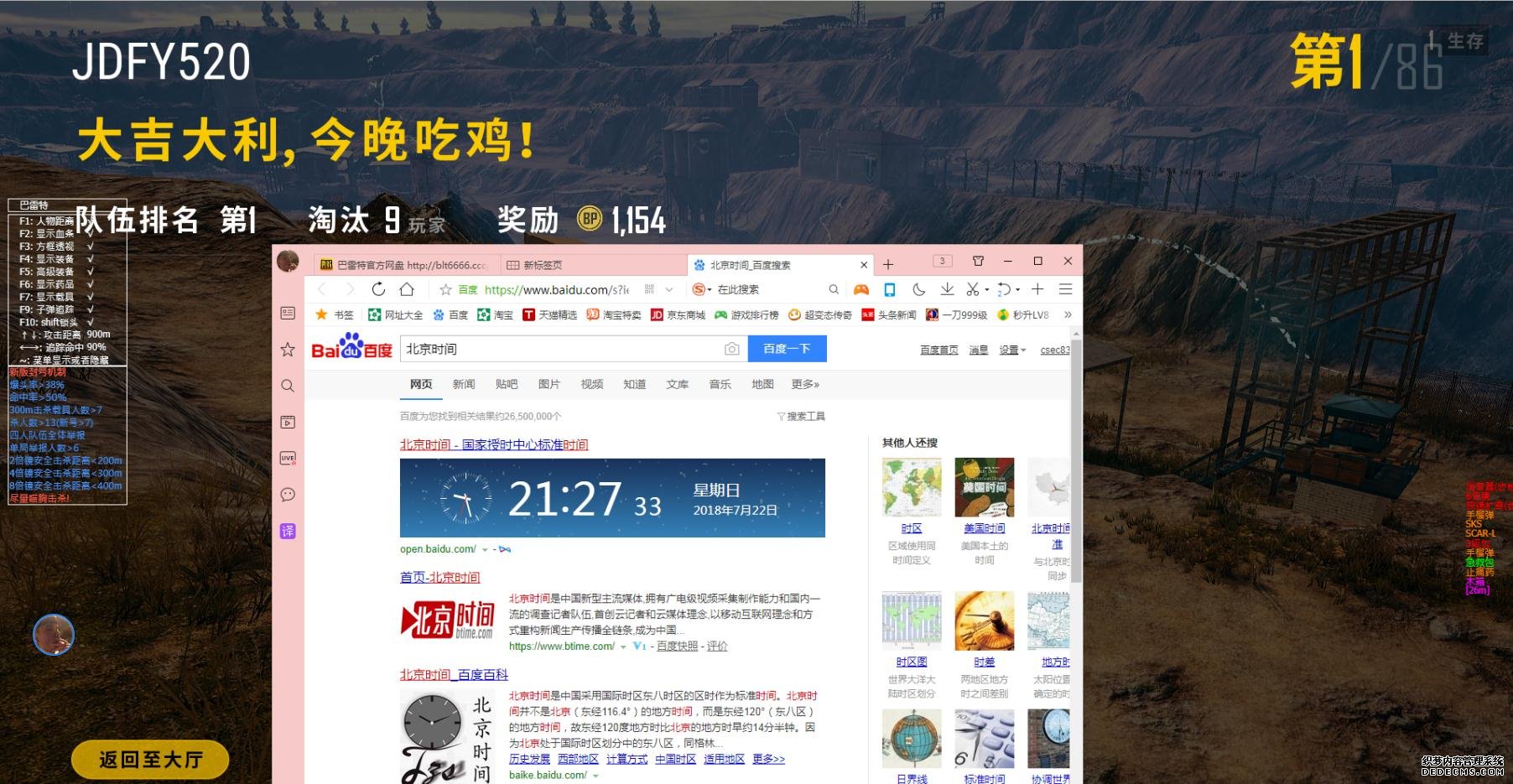Click the browser back arrow

[321, 289]
